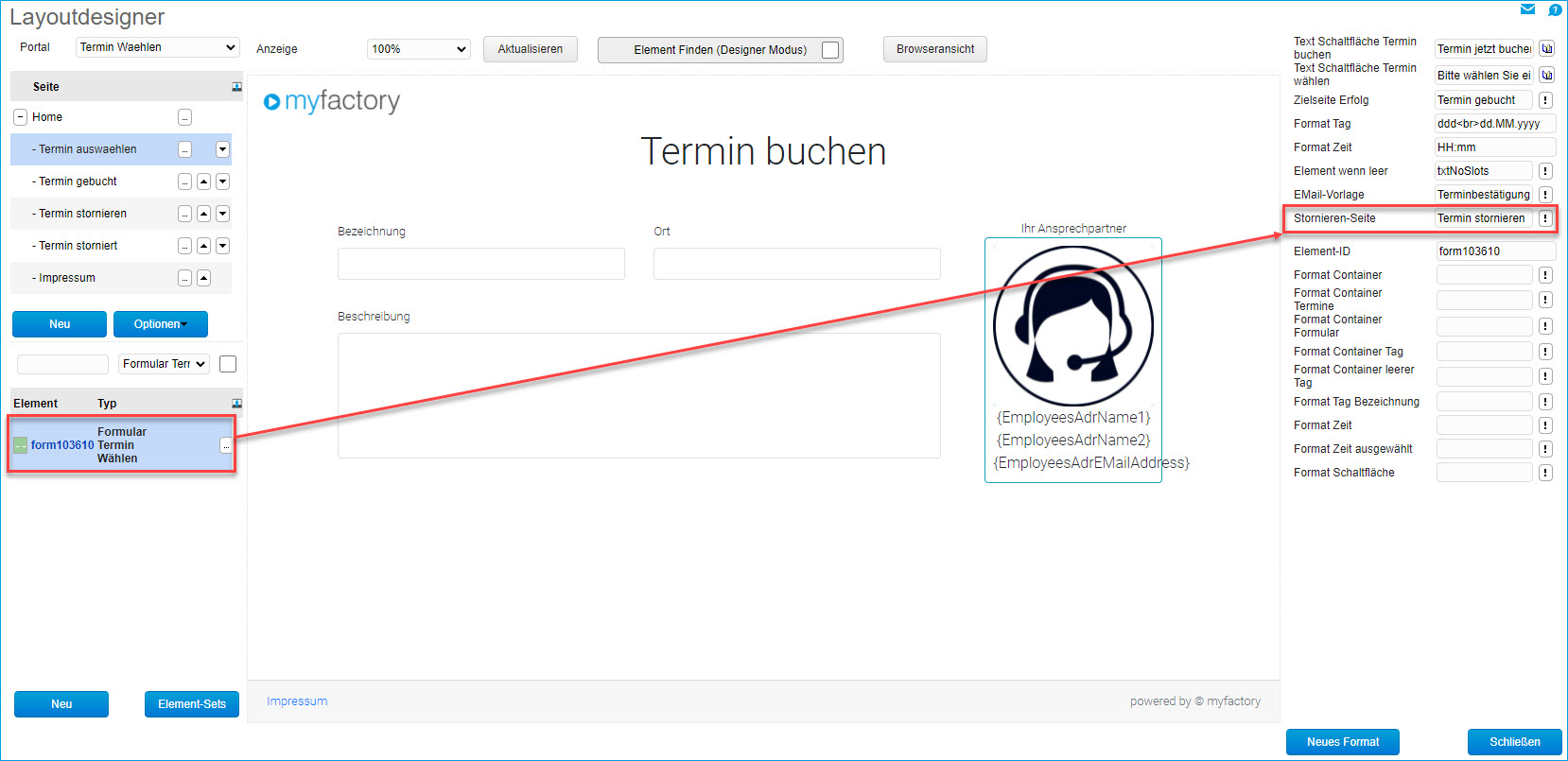Open translation icon for Text Schaltfläche Termin wählen
Viewport: 1568px width, 761px height.
(x=1546, y=75)
